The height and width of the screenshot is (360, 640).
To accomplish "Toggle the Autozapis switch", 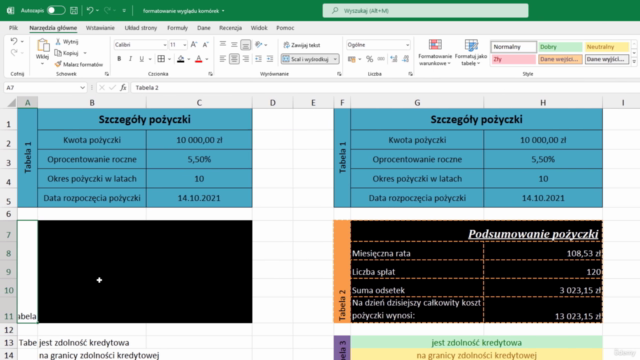I will tap(56, 11).
